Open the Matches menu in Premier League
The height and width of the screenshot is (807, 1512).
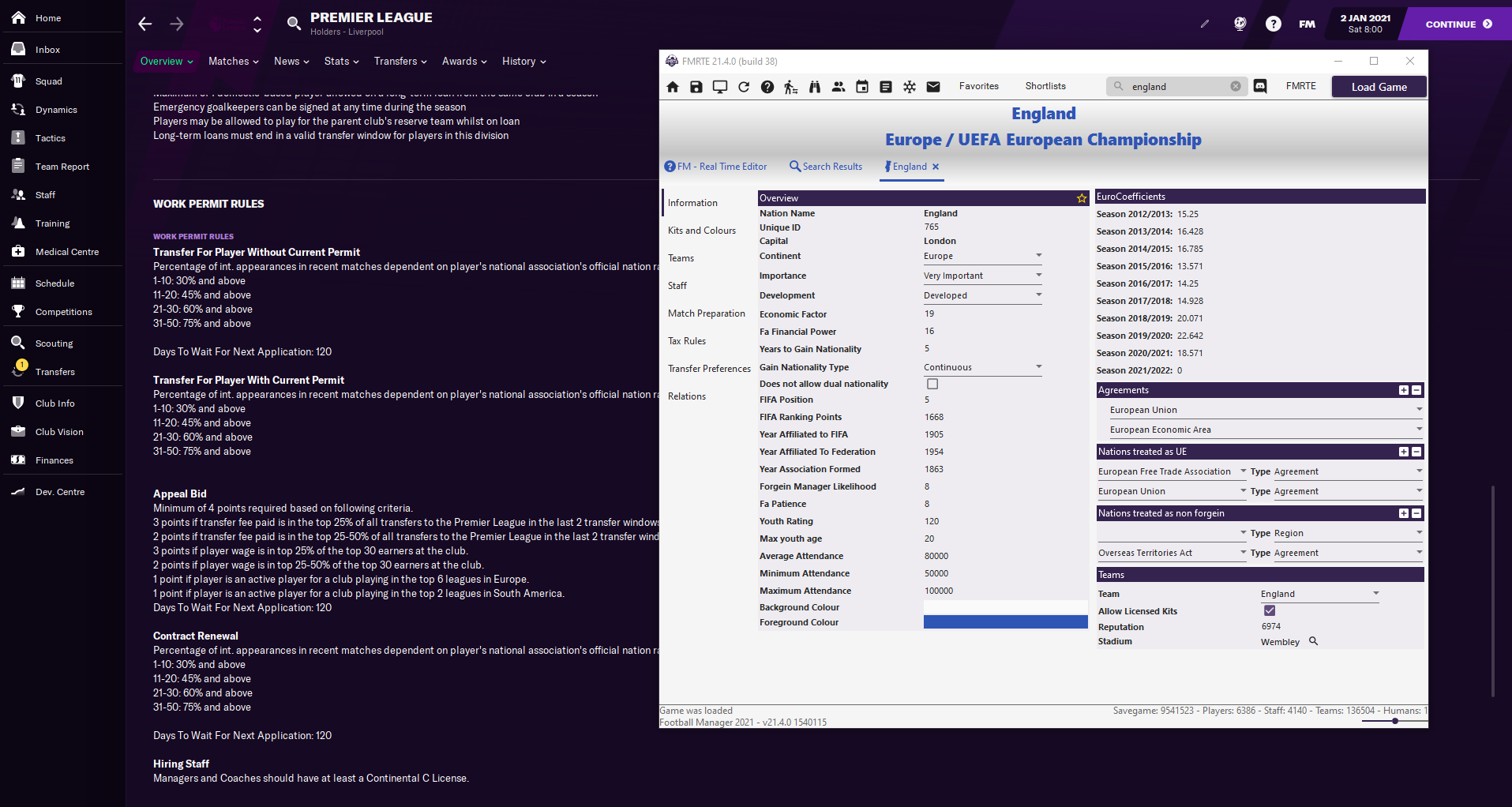click(234, 61)
